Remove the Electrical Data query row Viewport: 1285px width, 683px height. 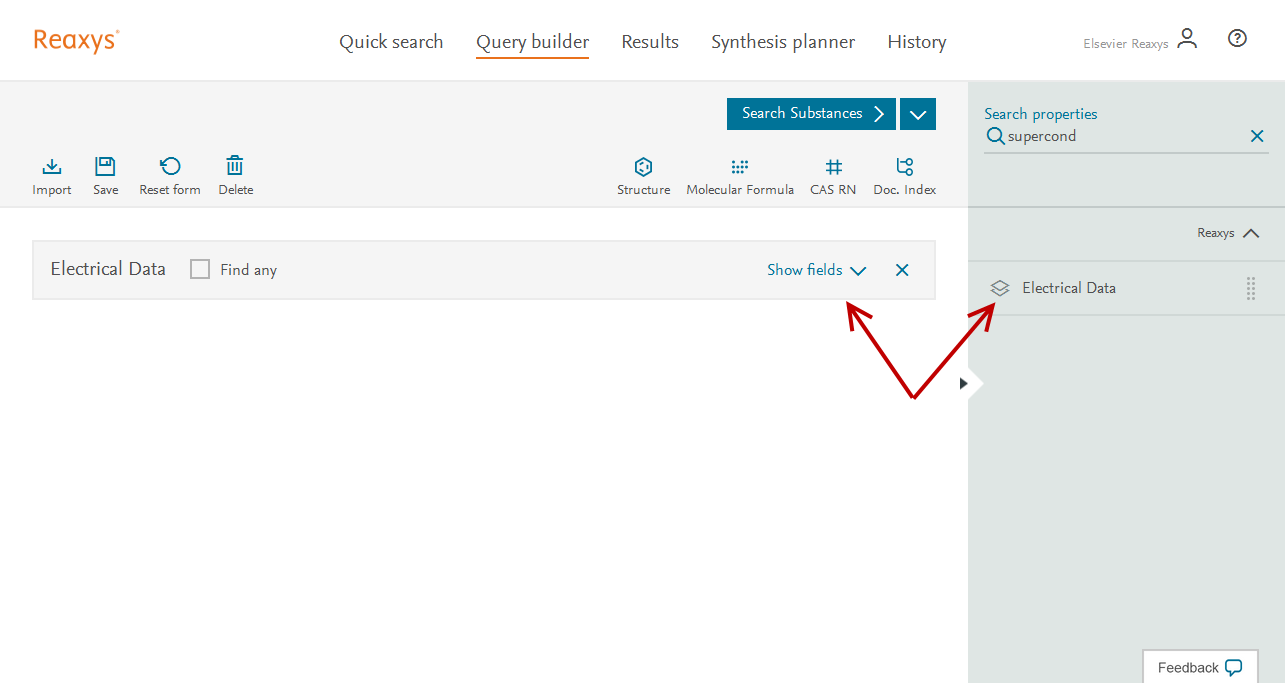(x=902, y=270)
